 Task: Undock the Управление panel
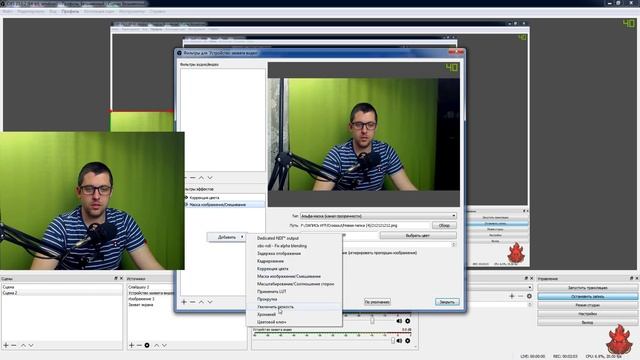pyautogui.click(x=632, y=278)
